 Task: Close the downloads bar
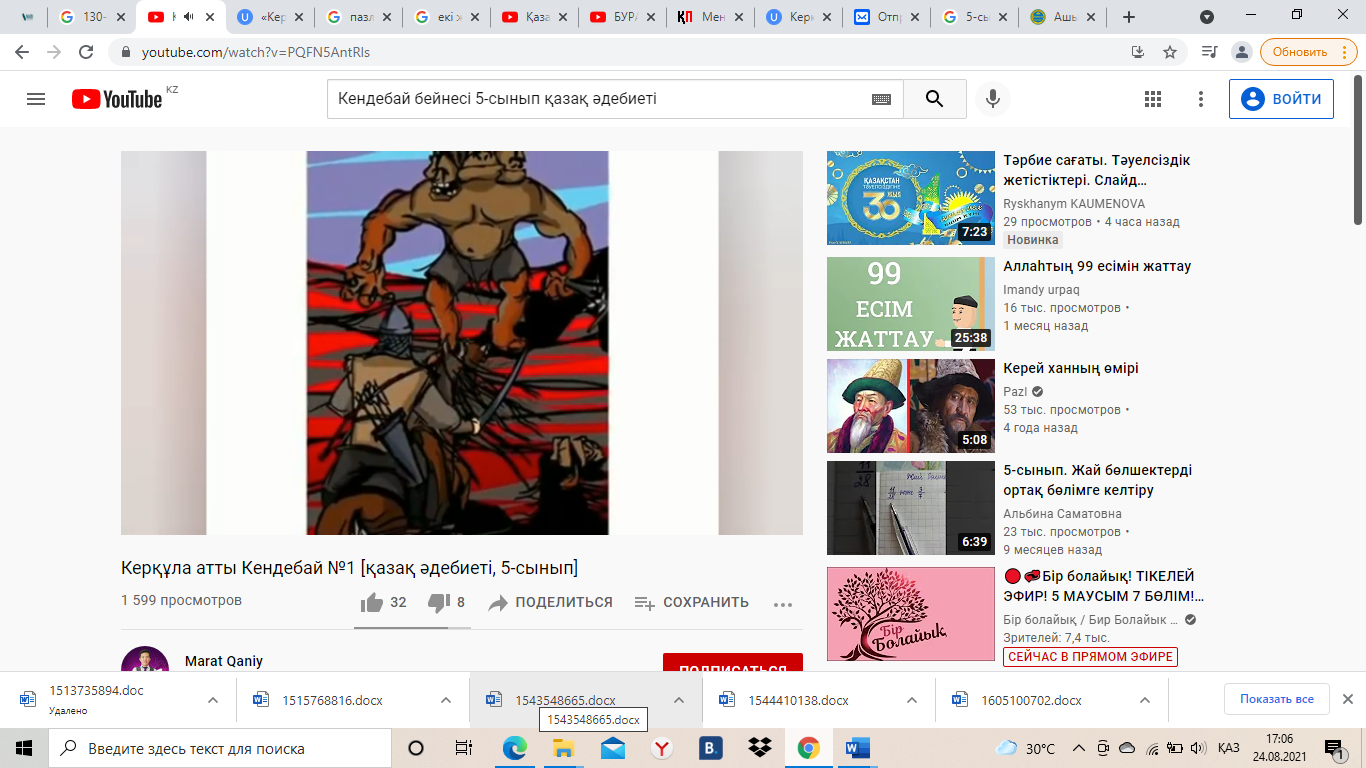1347,699
